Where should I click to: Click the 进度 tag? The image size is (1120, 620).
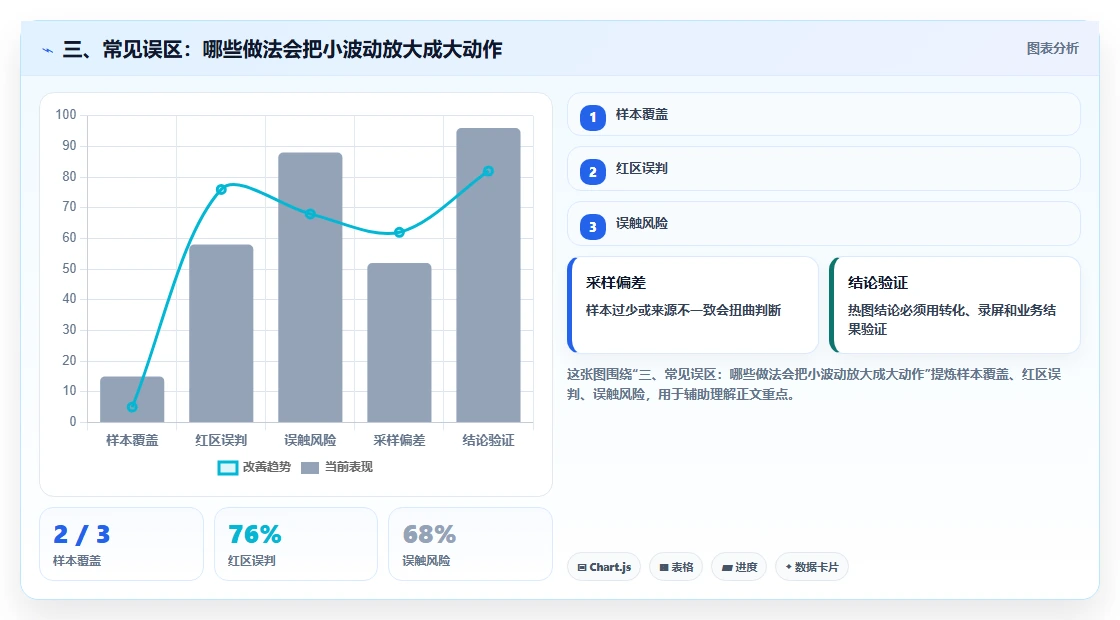click(739, 567)
